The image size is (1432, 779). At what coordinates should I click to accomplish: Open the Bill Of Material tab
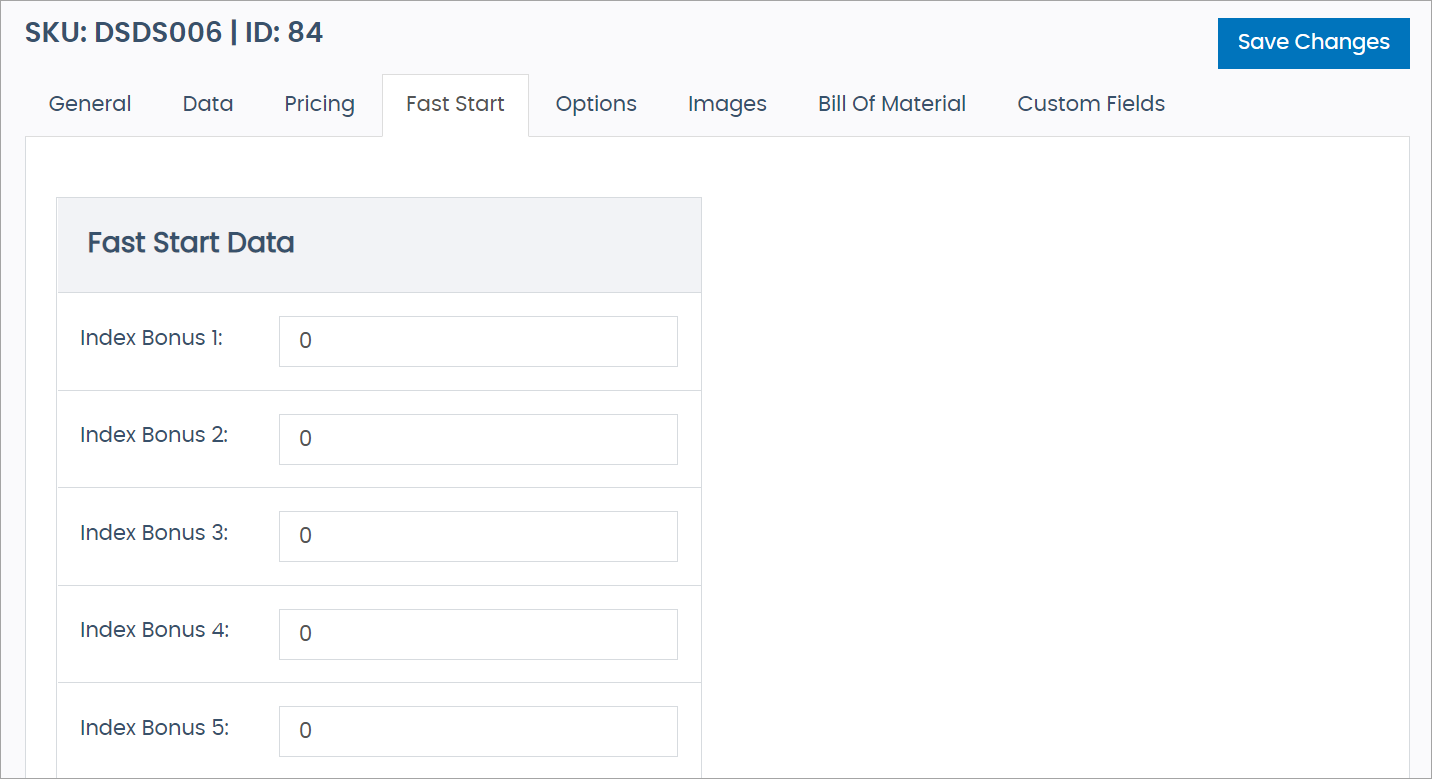(892, 104)
